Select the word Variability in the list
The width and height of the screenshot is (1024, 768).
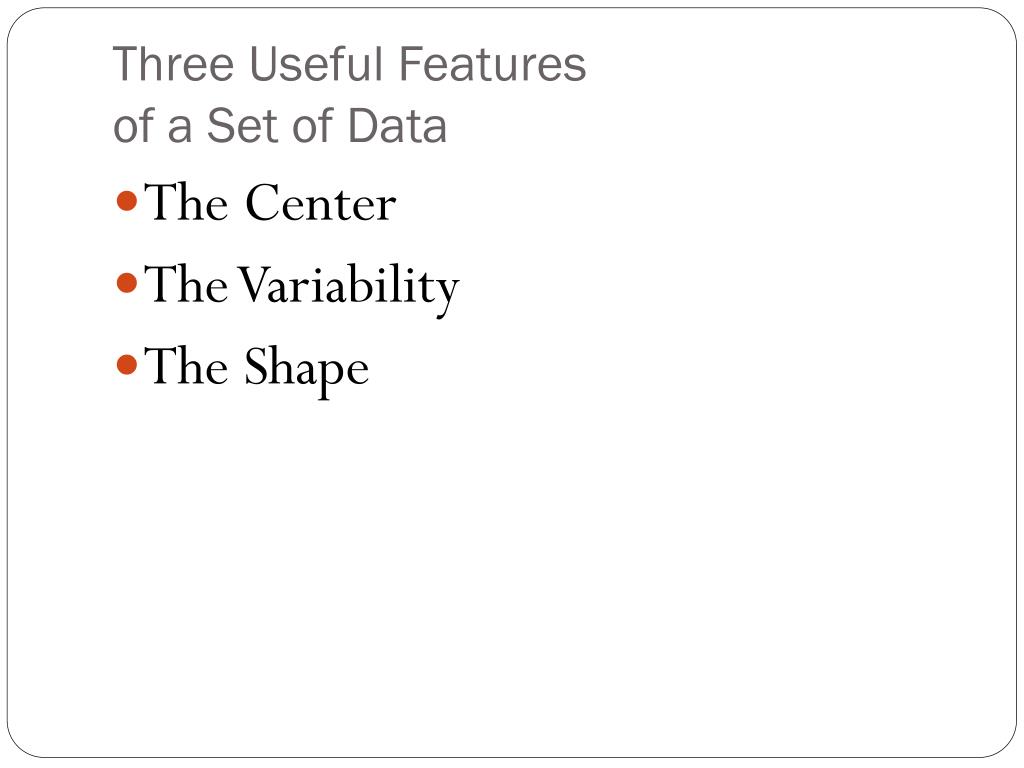click(x=347, y=286)
